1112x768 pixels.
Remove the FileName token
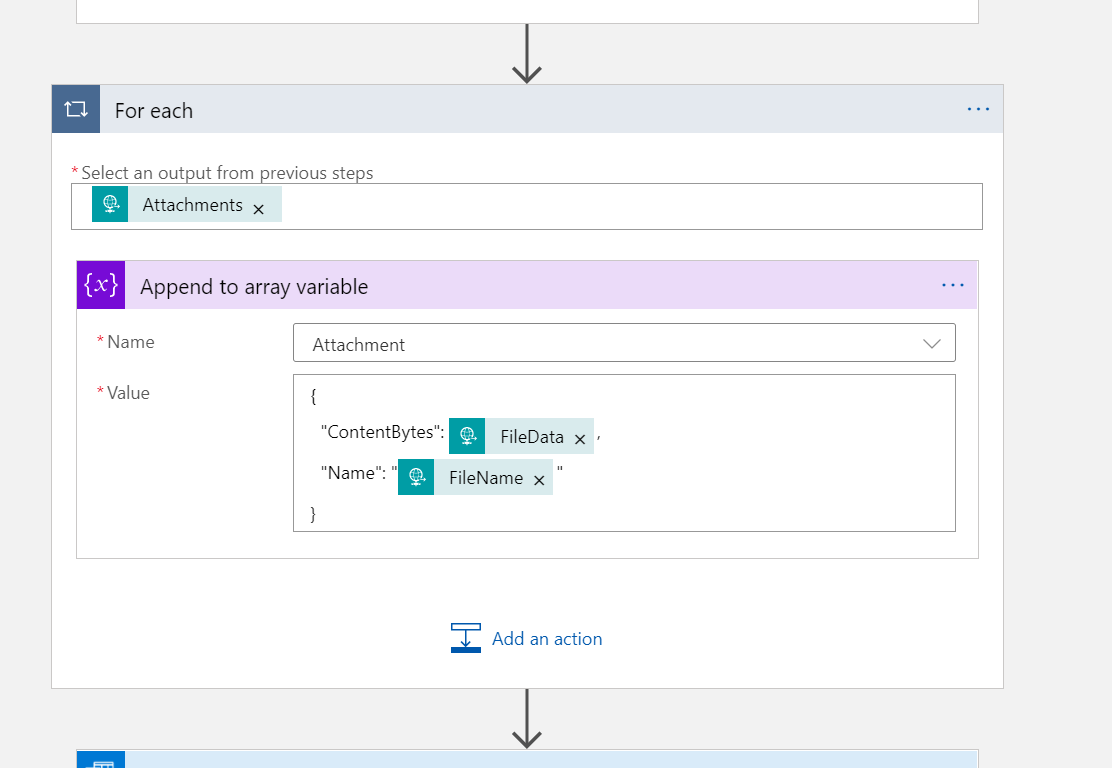coord(539,480)
